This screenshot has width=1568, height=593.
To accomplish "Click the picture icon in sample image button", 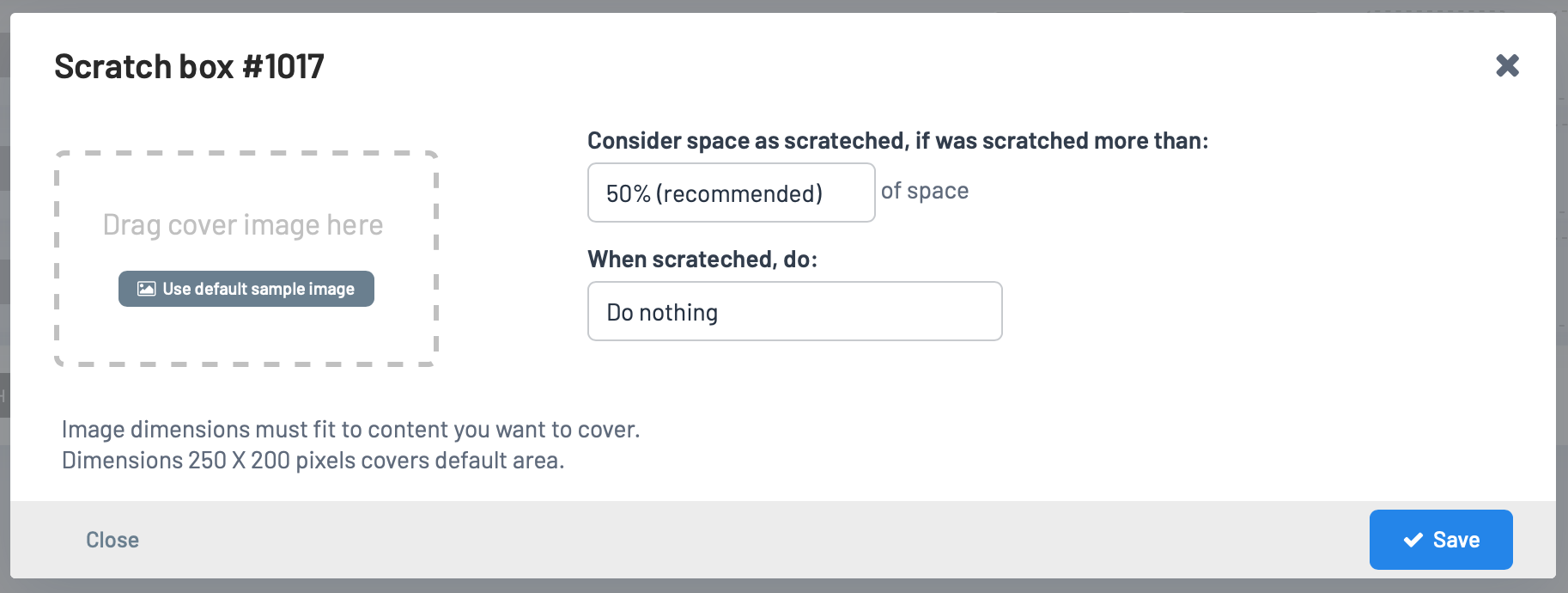I will (x=147, y=289).
